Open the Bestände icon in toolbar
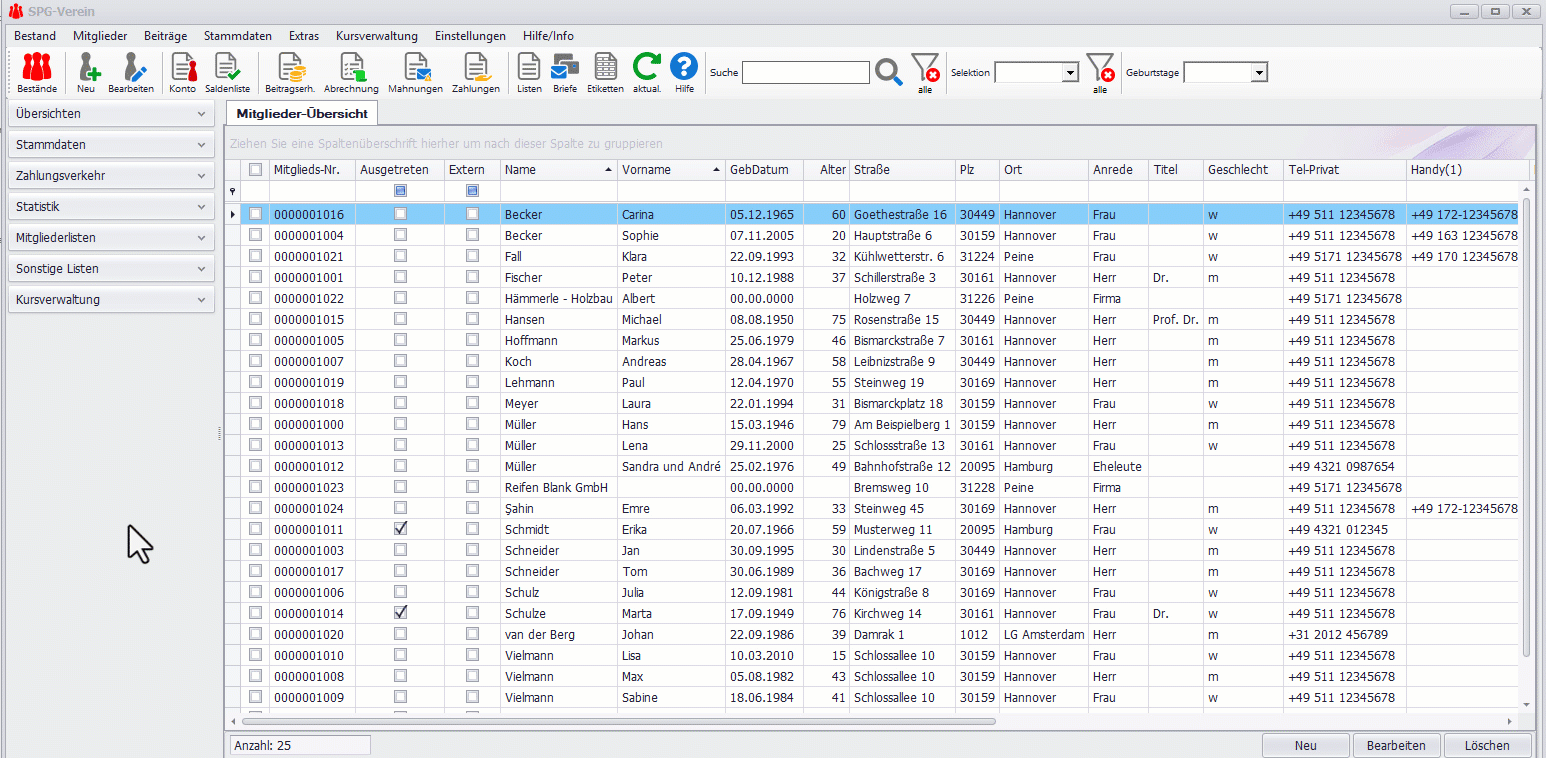The image size is (1546, 758). coord(36,68)
